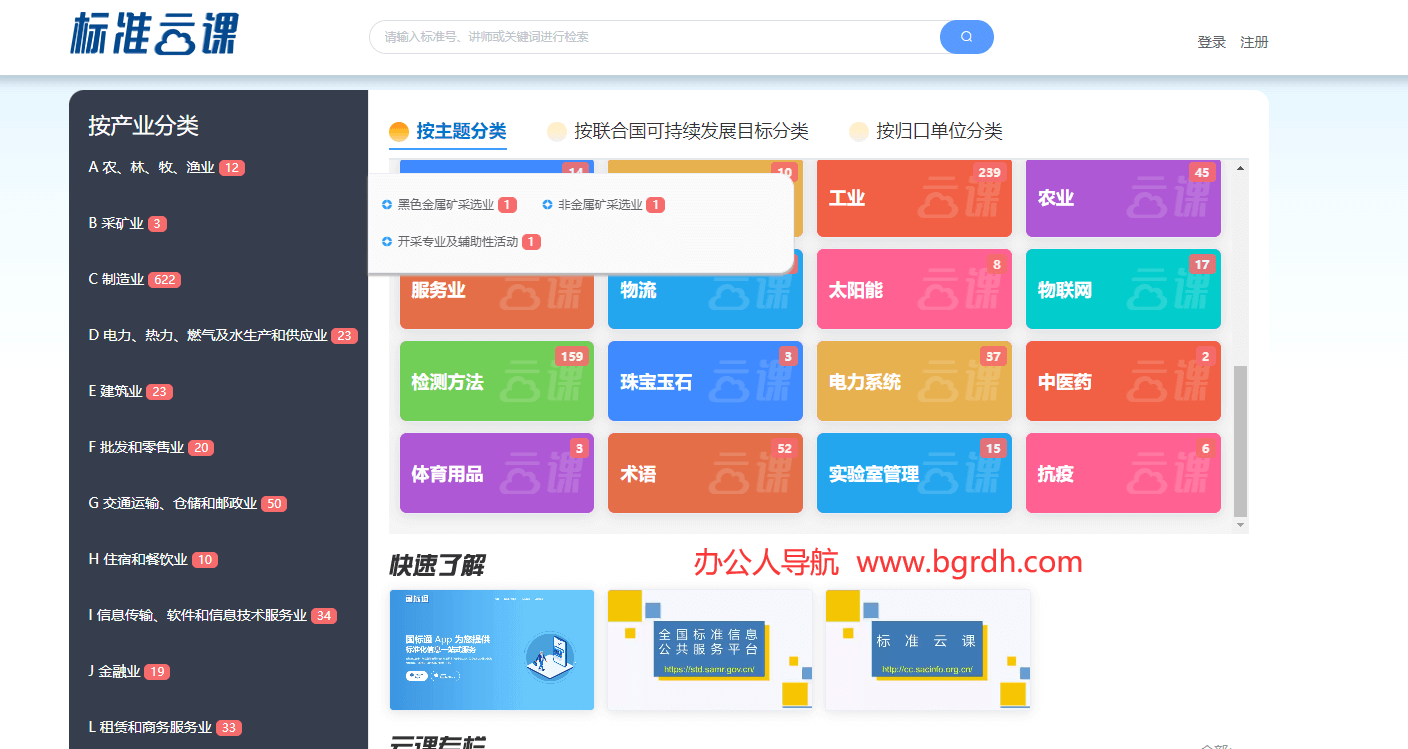Click the search magnifier button
This screenshot has width=1408, height=749.
pos(965,36)
